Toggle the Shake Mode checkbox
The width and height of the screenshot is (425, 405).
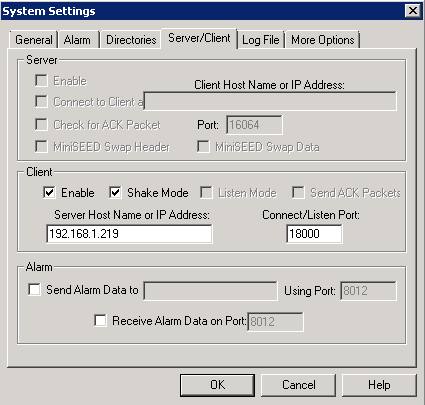coord(115,193)
